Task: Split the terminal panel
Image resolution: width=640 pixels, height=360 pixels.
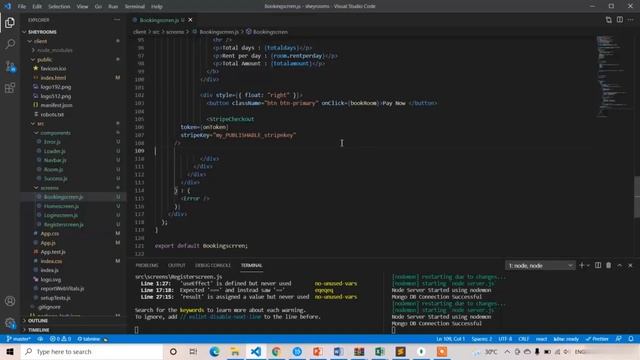Action: [598, 265]
